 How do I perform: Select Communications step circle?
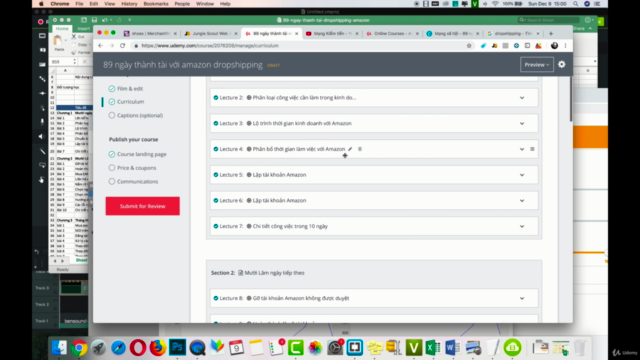click(112, 182)
